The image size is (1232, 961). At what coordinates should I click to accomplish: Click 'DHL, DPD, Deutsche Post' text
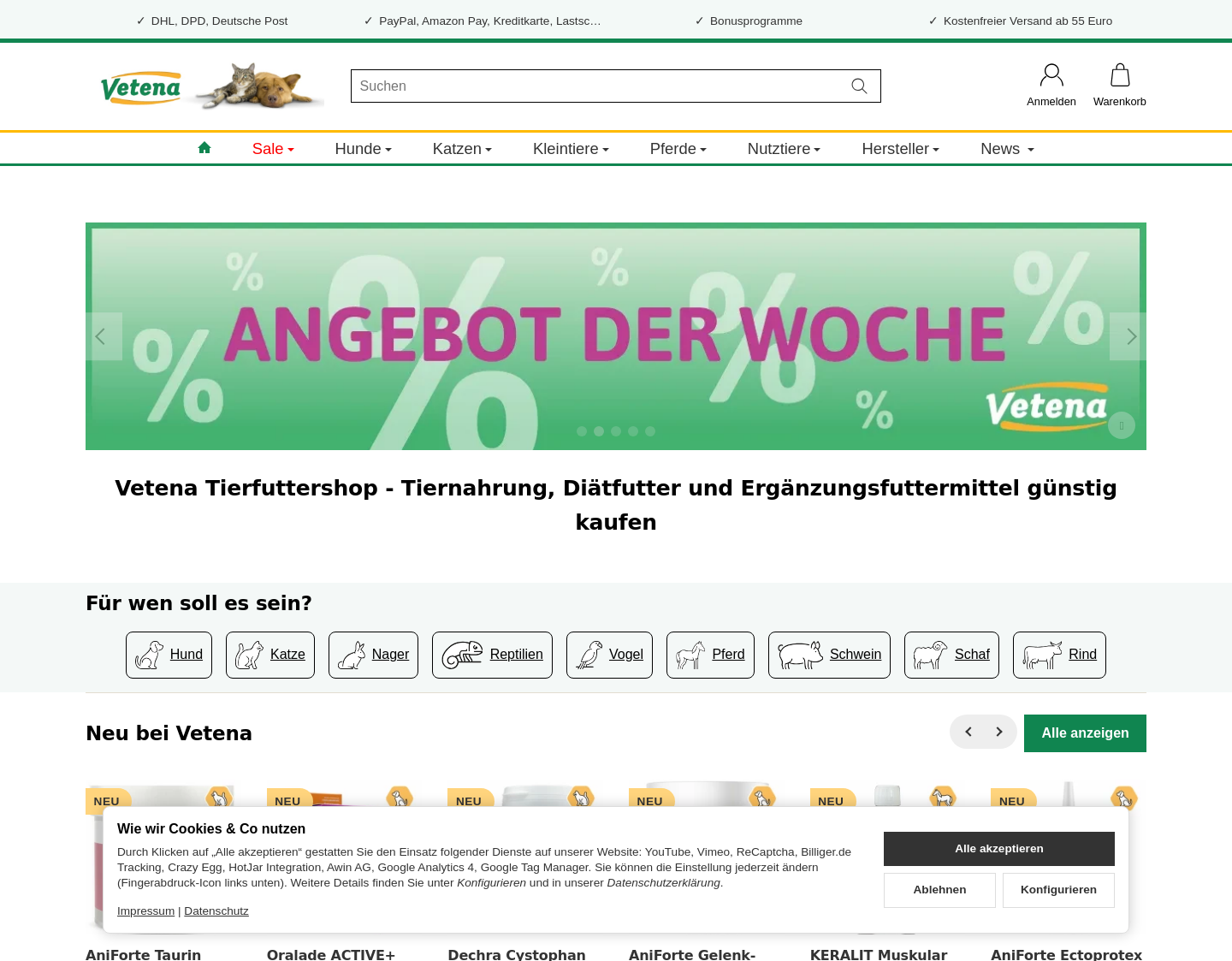(x=219, y=21)
